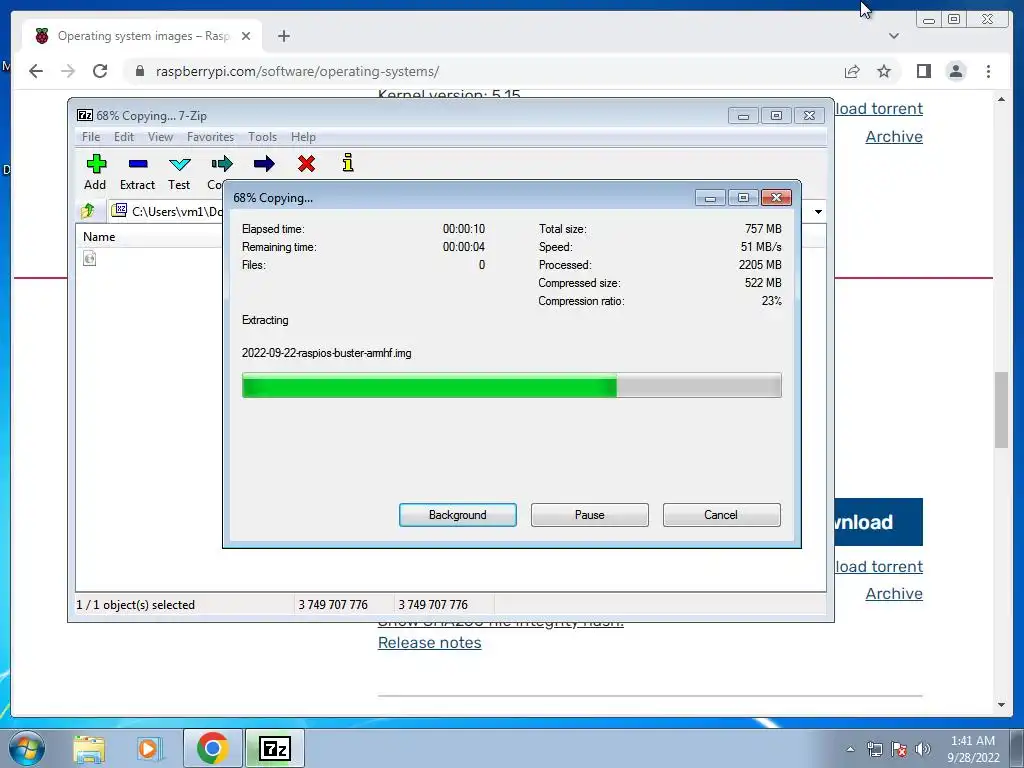
Task: Click the Chrome address bar URL
Action: point(297,71)
